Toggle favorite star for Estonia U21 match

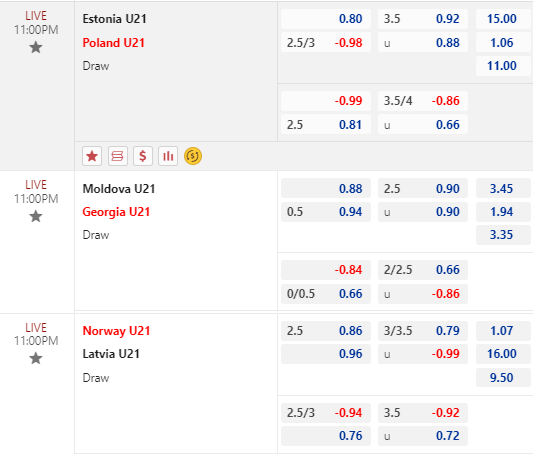(36, 47)
